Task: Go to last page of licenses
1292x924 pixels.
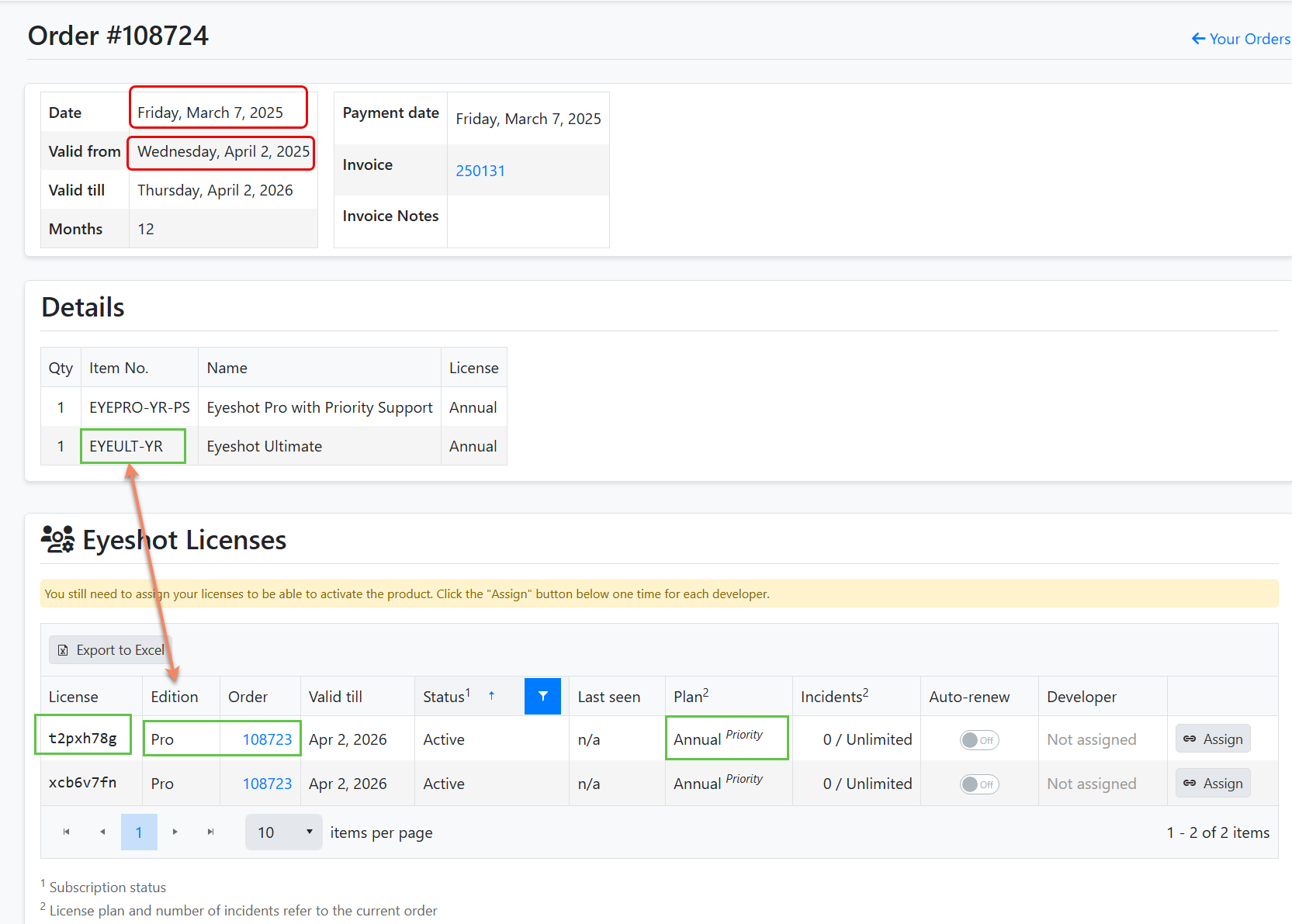Action: coord(211,832)
